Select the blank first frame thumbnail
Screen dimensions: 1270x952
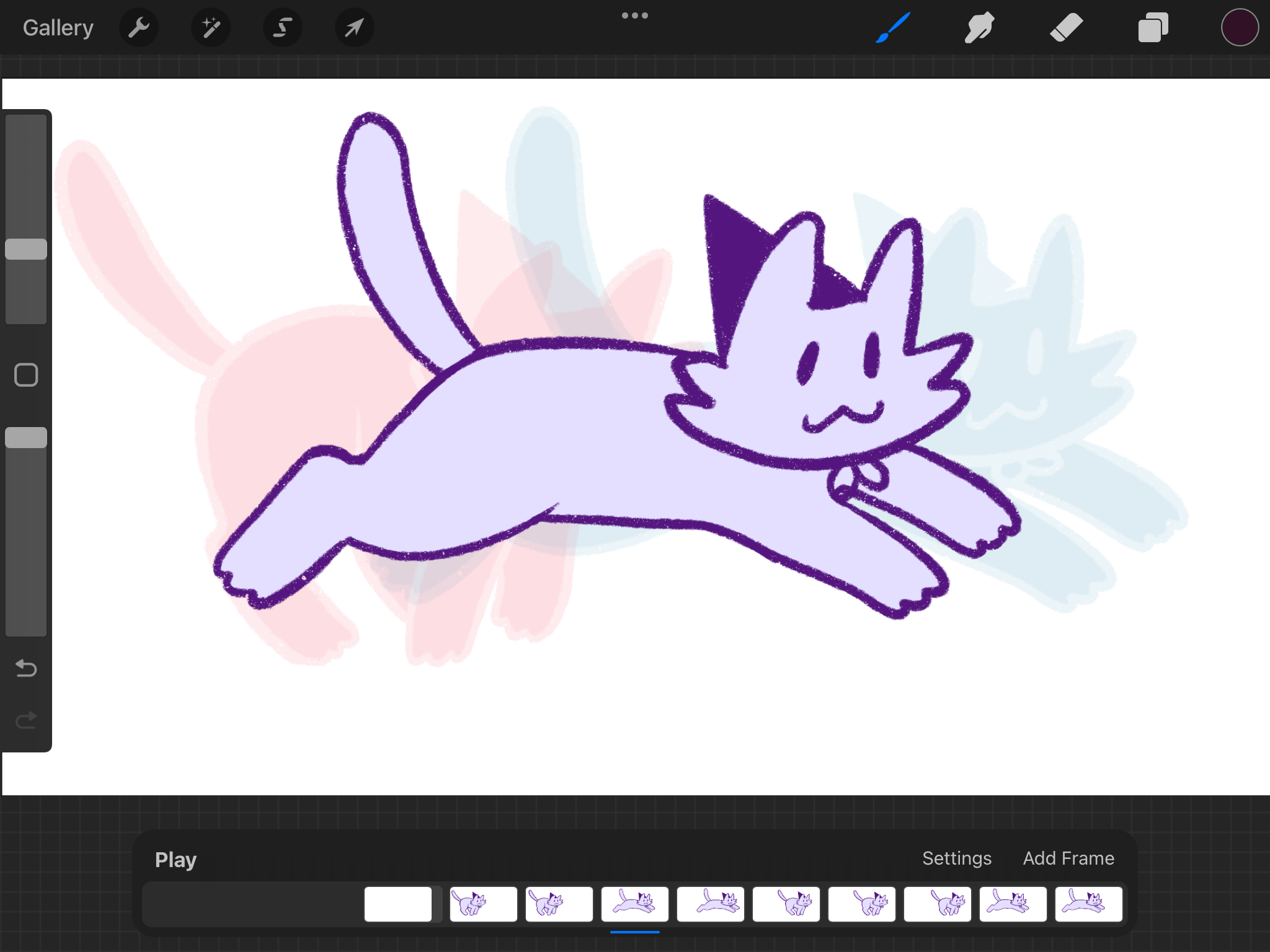[x=398, y=904]
